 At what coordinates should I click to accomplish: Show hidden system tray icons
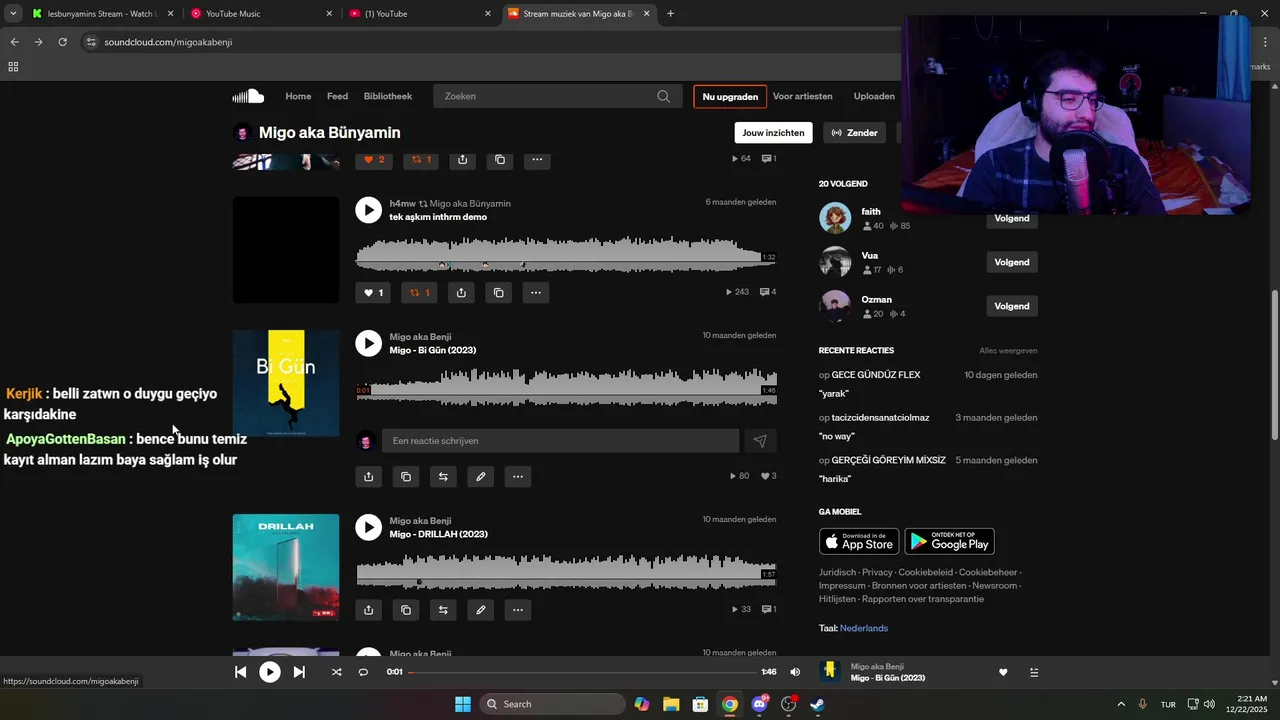(x=1120, y=704)
